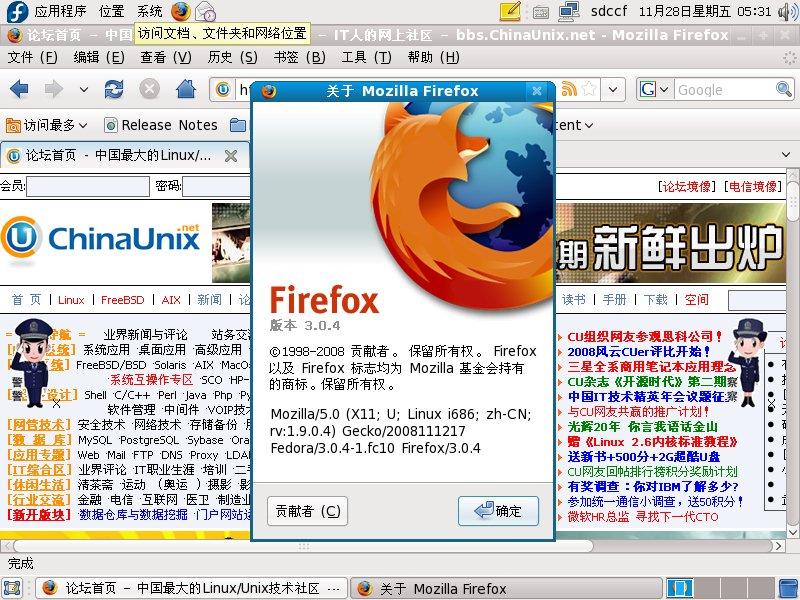Click the 会员 username input field
The height and width of the screenshot is (600, 800).
[x=88, y=186]
